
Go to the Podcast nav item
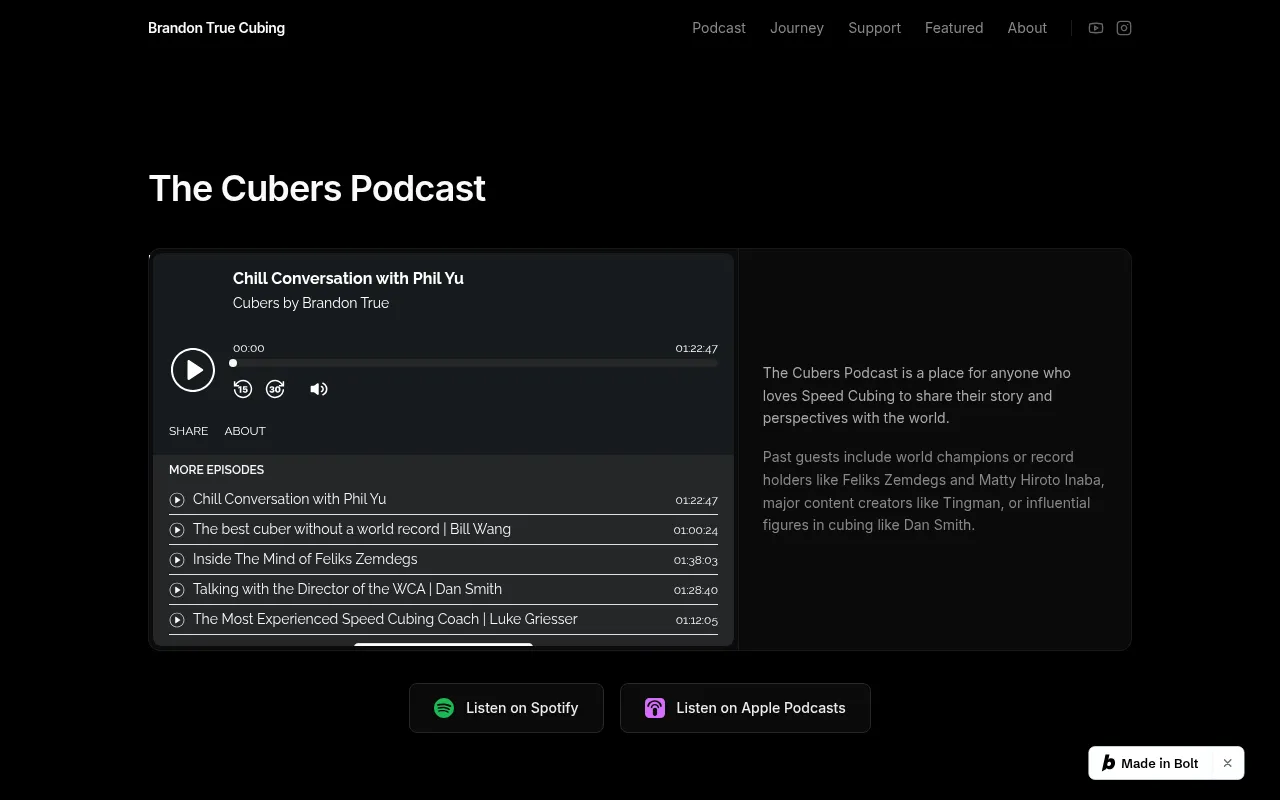pos(719,28)
